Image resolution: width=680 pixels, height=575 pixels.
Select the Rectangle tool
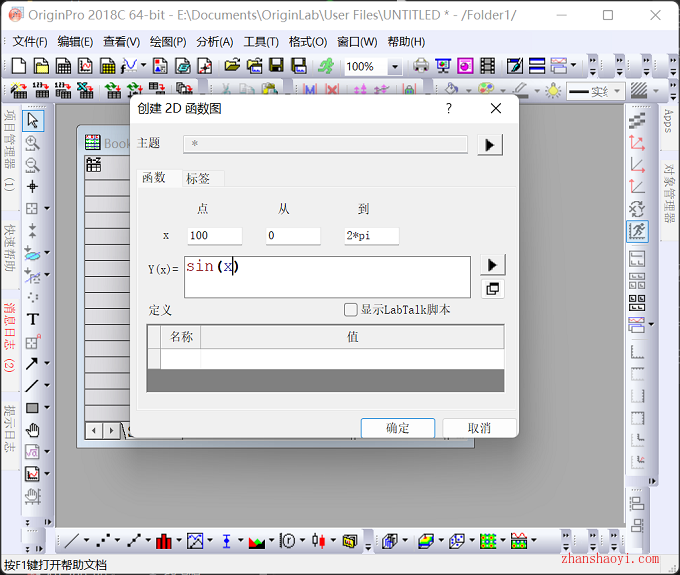[x=32, y=408]
